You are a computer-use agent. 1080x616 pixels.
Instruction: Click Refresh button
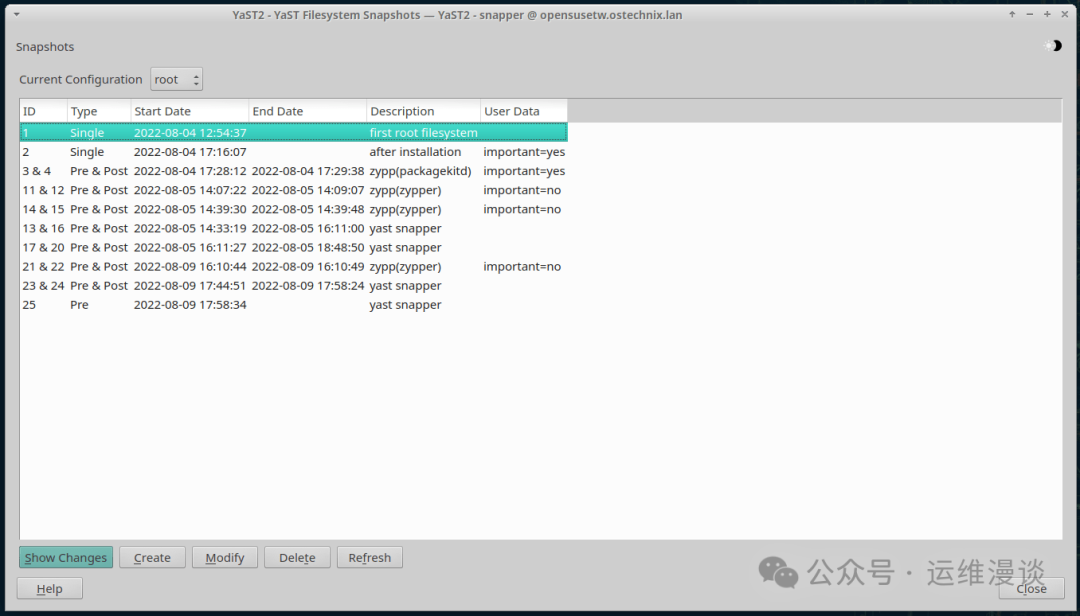coord(369,557)
